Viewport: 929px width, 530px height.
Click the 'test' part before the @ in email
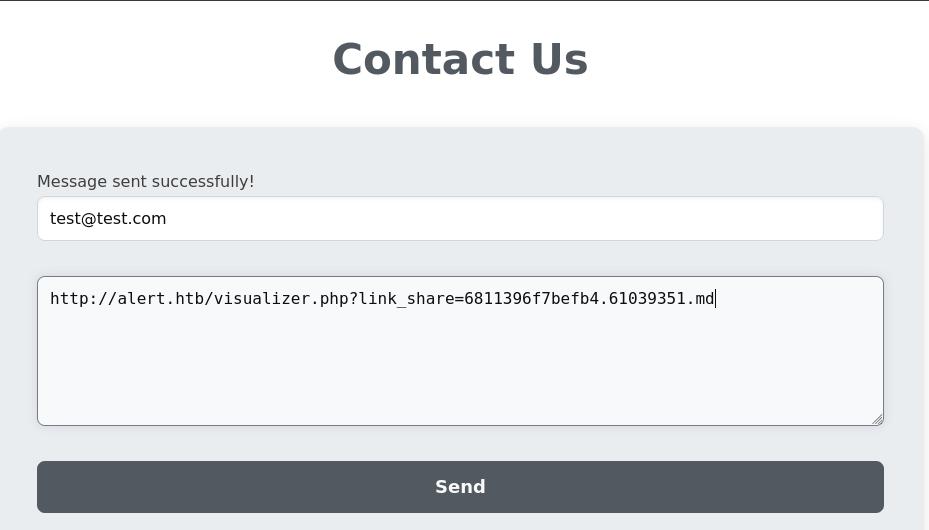point(65,219)
